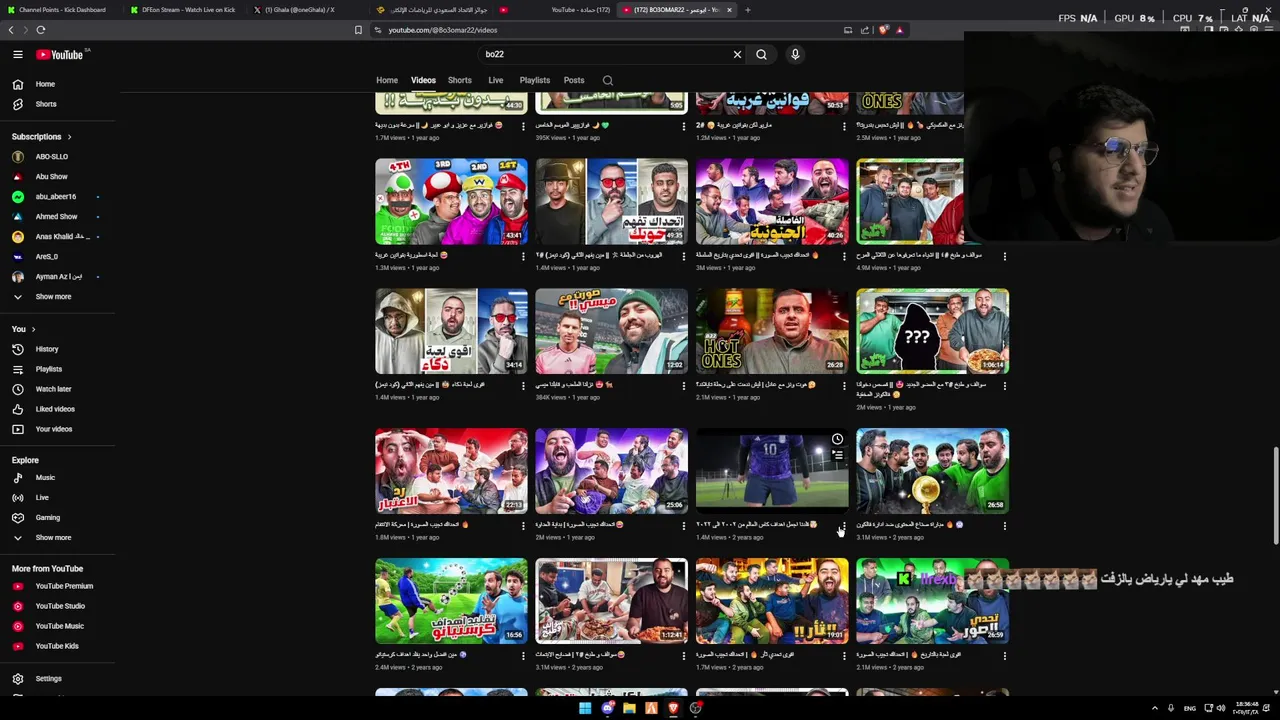The image size is (1280, 720).
Task: Click the browser address bar URL
Action: click(443, 30)
